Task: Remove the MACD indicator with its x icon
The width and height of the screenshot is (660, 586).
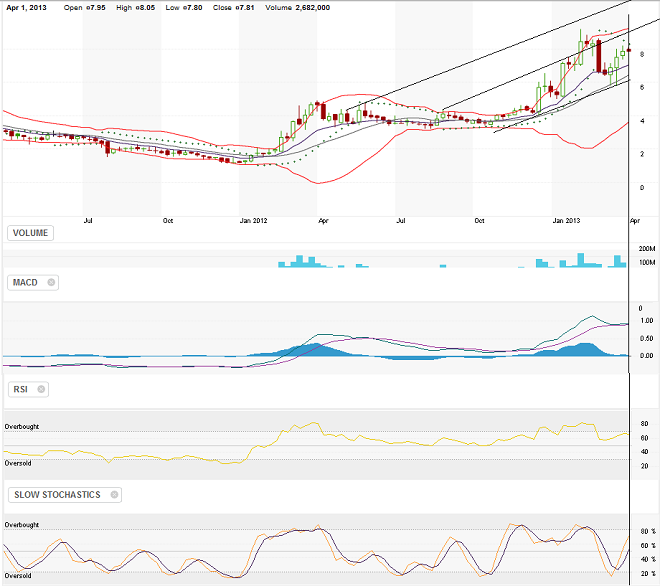Action: pyautogui.click(x=51, y=283)
